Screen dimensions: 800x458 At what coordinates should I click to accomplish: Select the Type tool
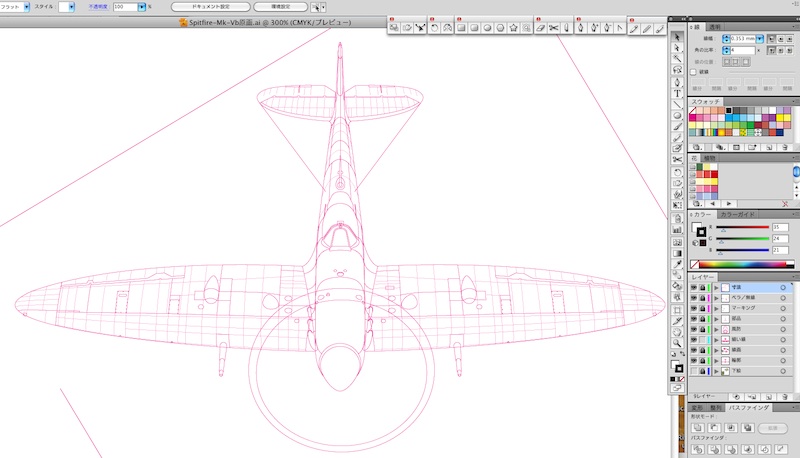(x=677, y=93)
